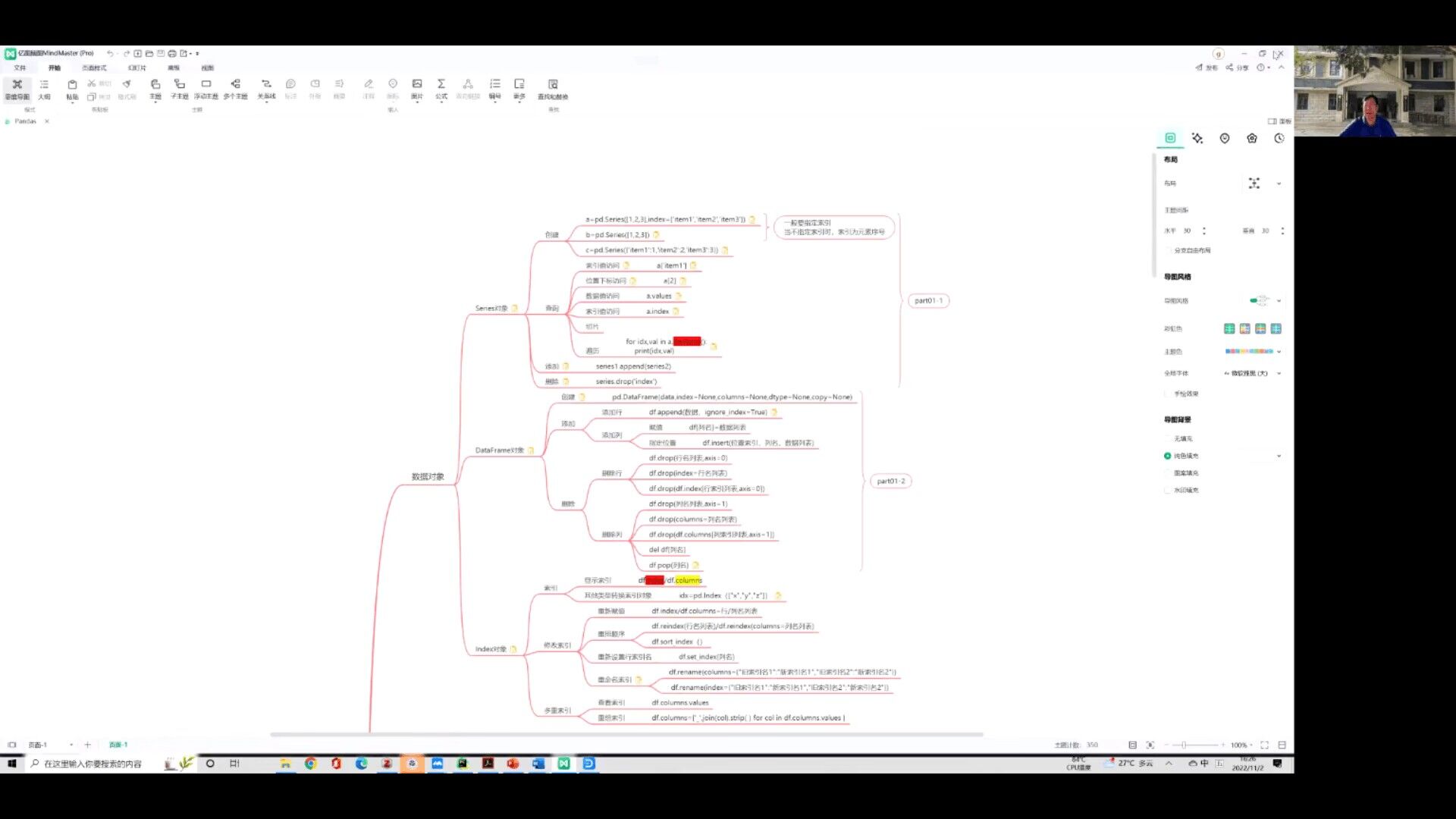1456x819 pixels.
Task: Click the horizontal scrollbar below the canvas
Action: (626, 734)
